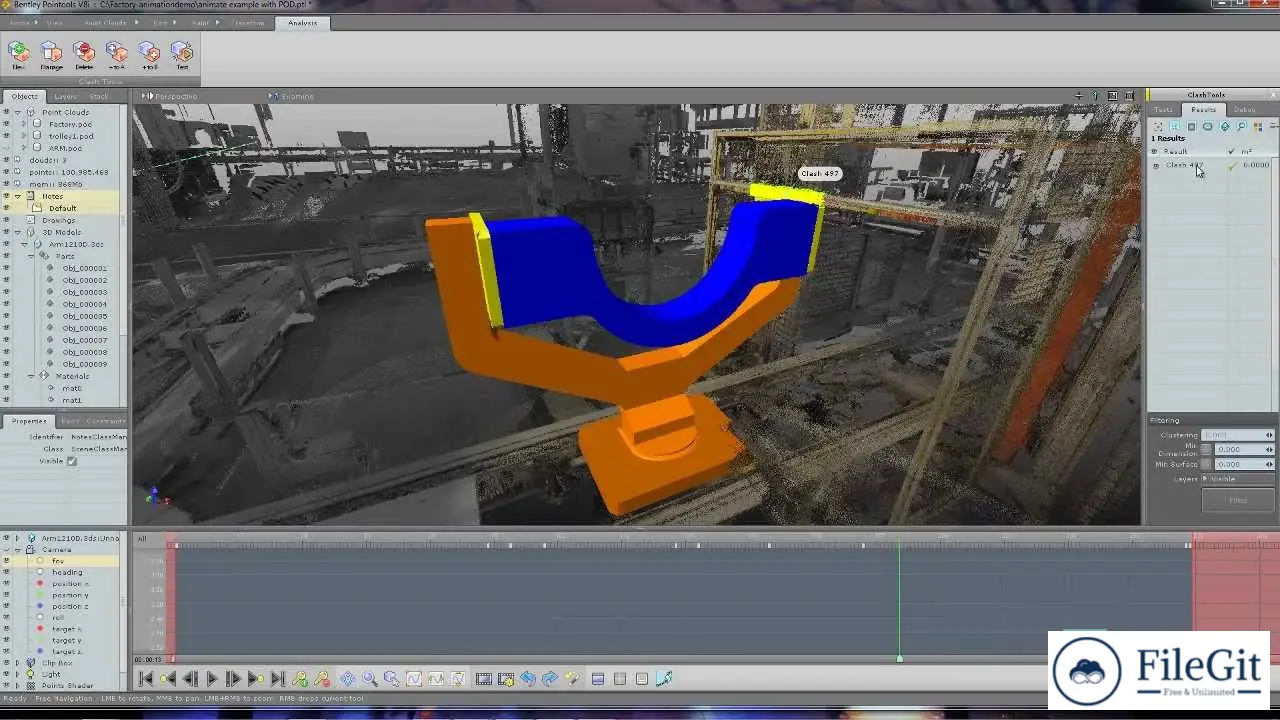Toggle visibility eye of Obj_000005
The width and height of the screenshot is (1280, 720).
6,316
